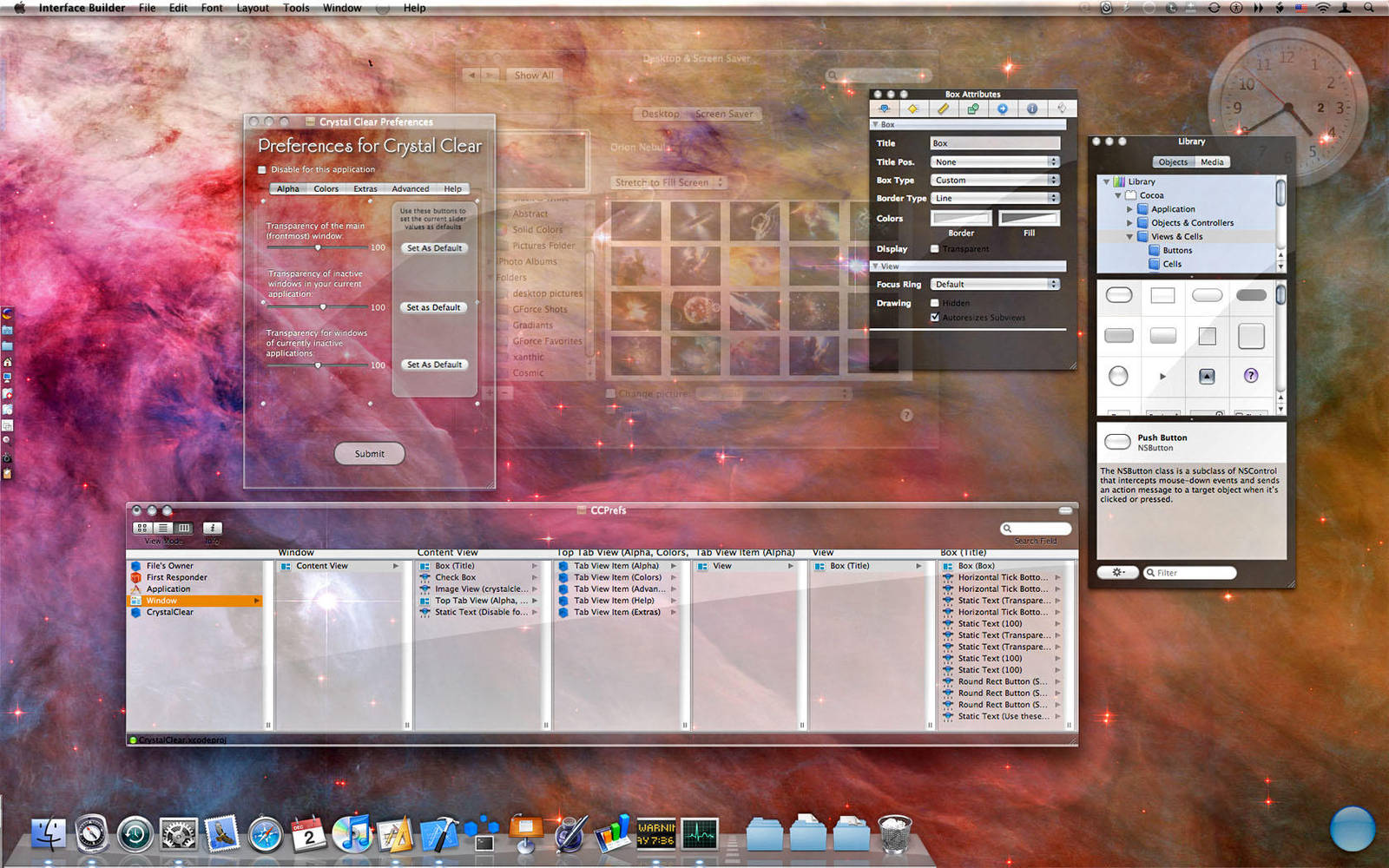The width and height of the screenshot is (1389, 868).
Task: Click the Border color well
Action: point(961,219)
